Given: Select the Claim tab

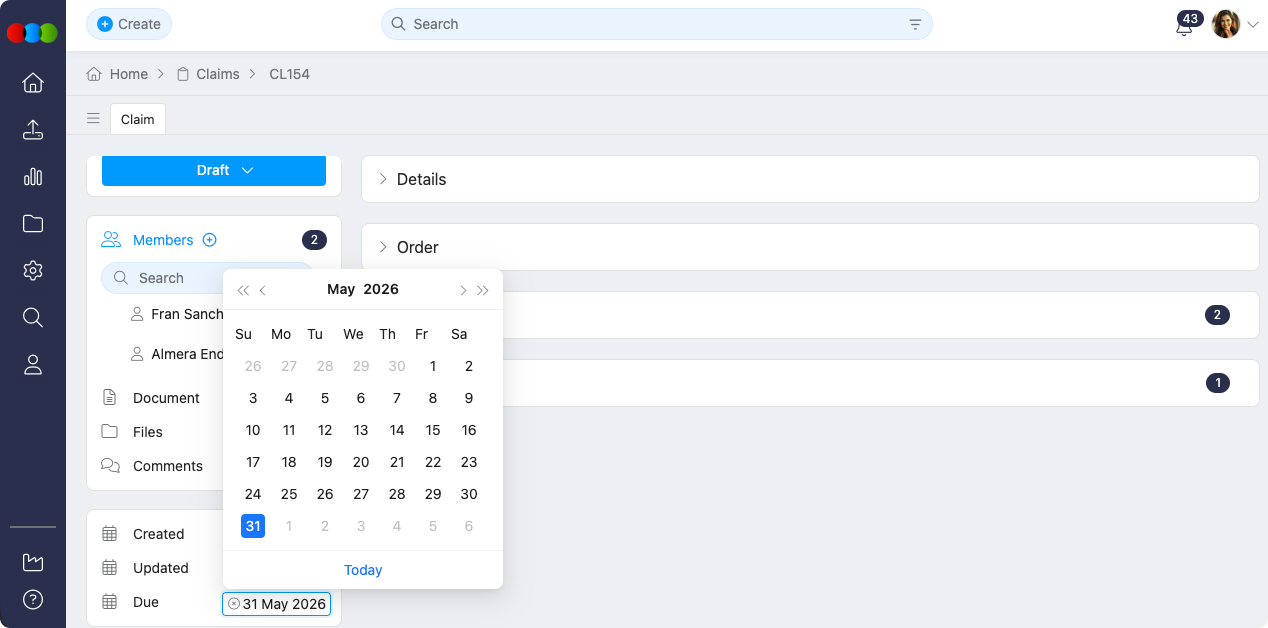Looking at the screenshot, I should point(138,119).
